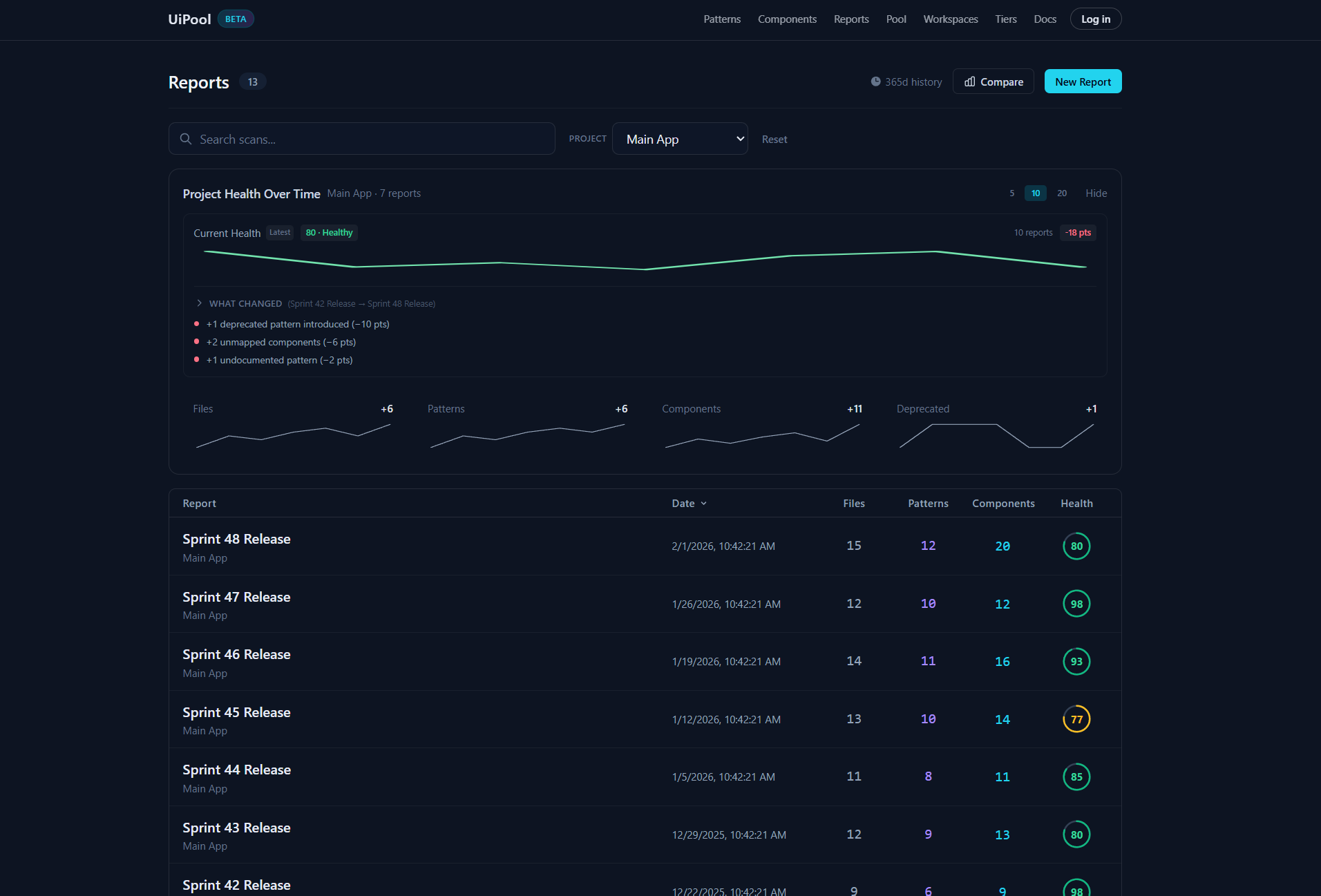
Task: Open the Docs nav item
Action: point(1045,19)
